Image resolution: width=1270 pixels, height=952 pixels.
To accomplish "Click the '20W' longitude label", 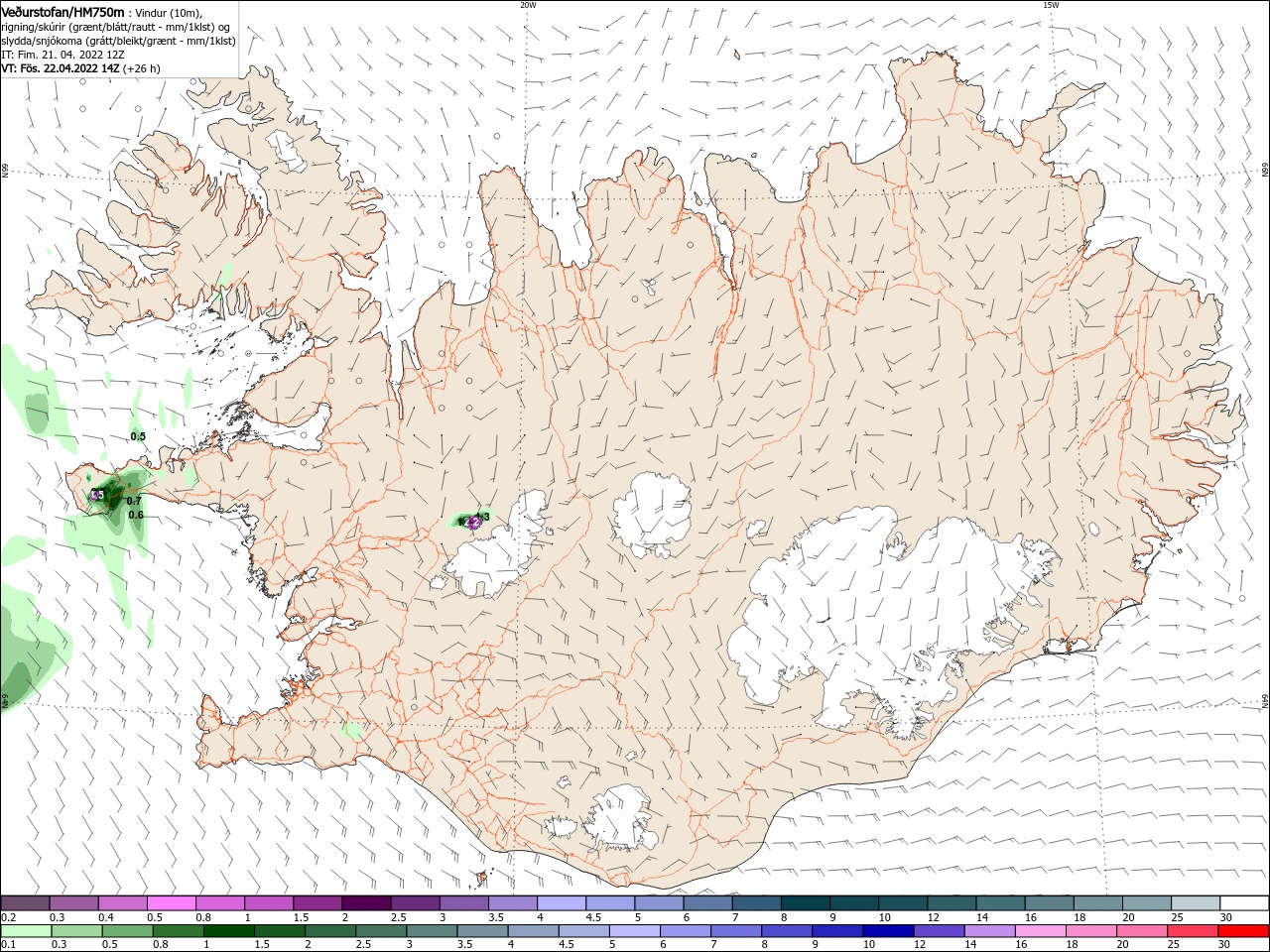I will click(x=528, y=5).
